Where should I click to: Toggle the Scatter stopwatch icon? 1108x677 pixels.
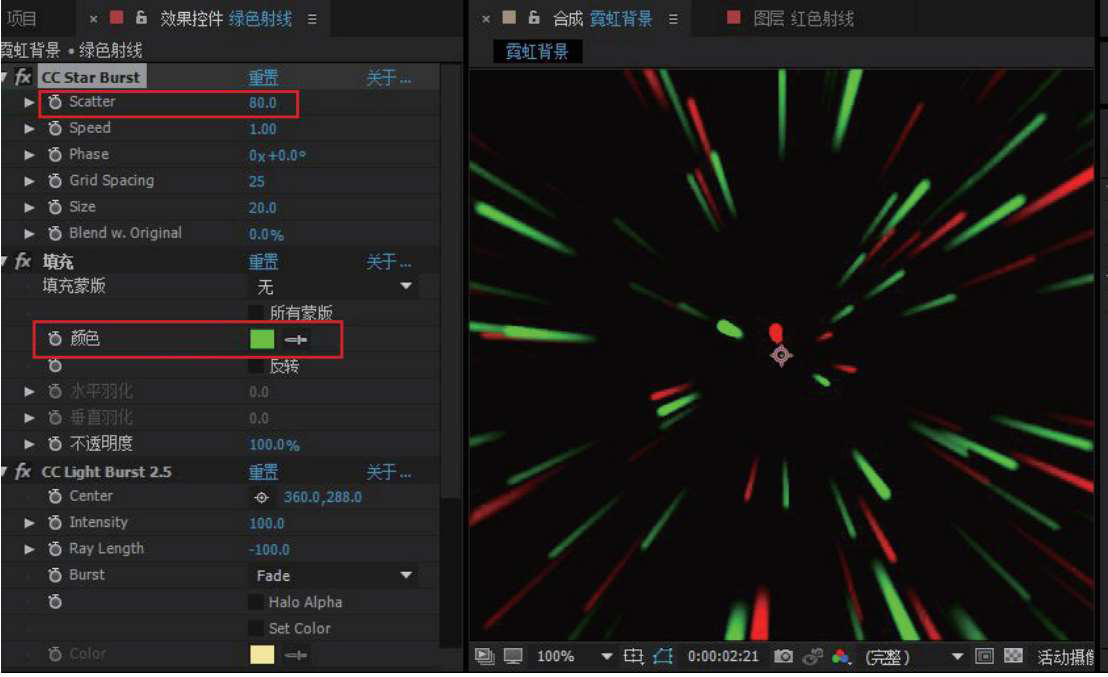55,102
